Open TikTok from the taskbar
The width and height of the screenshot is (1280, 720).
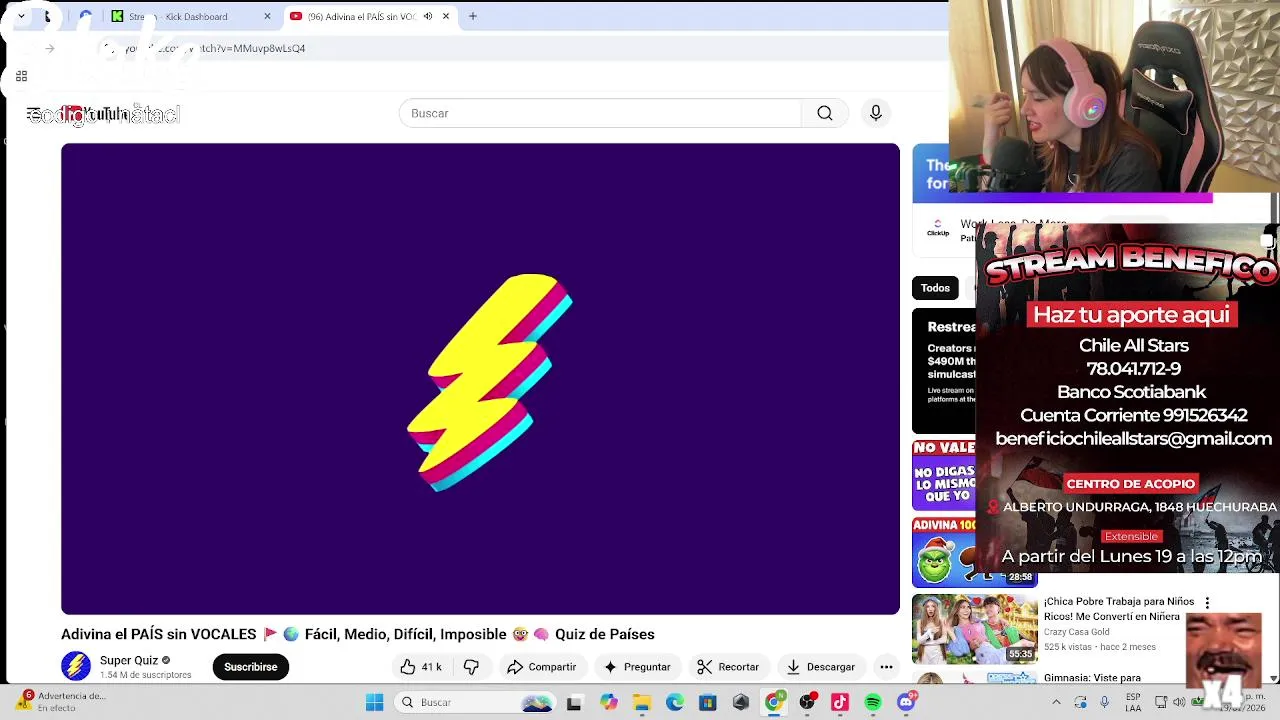coord(840,703)
